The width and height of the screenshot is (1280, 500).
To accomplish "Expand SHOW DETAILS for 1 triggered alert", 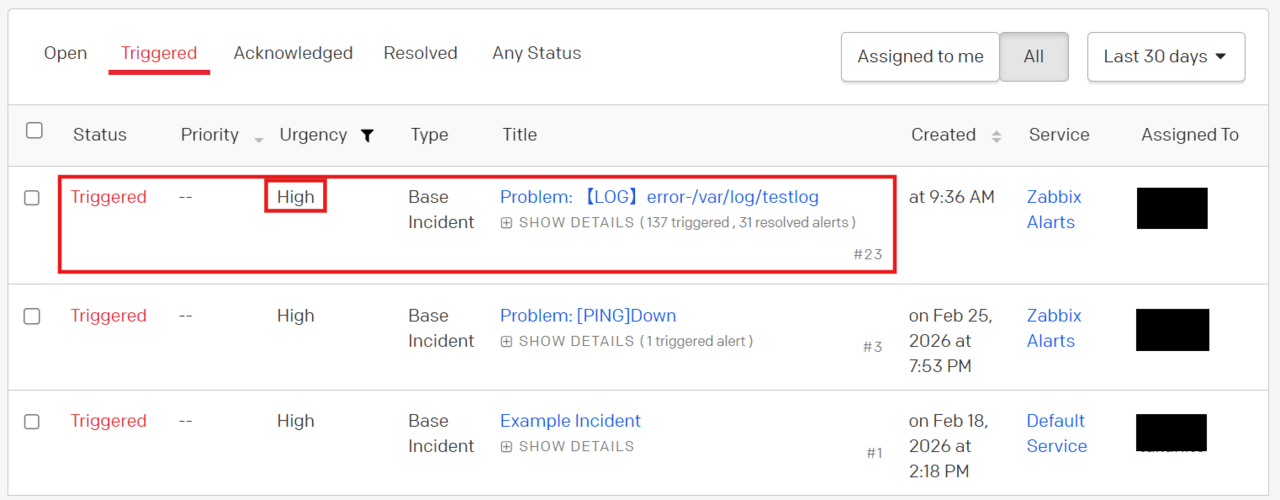I will [x=576, y=342].
